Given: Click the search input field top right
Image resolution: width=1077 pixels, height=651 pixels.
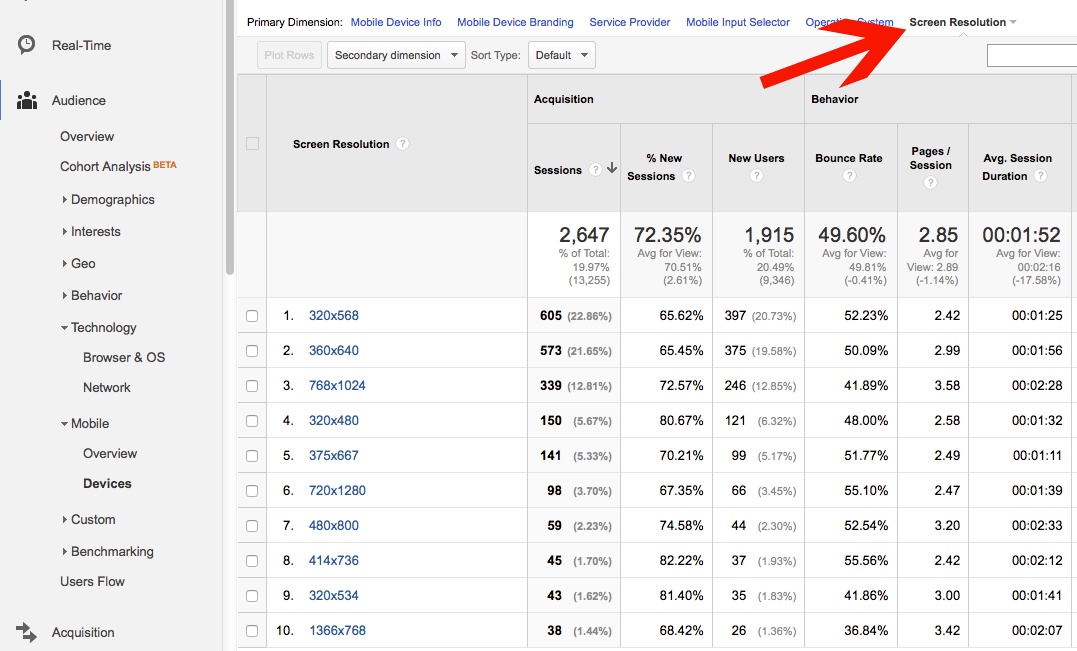Looking at the screenshot, I should (x=1032, y=55).
